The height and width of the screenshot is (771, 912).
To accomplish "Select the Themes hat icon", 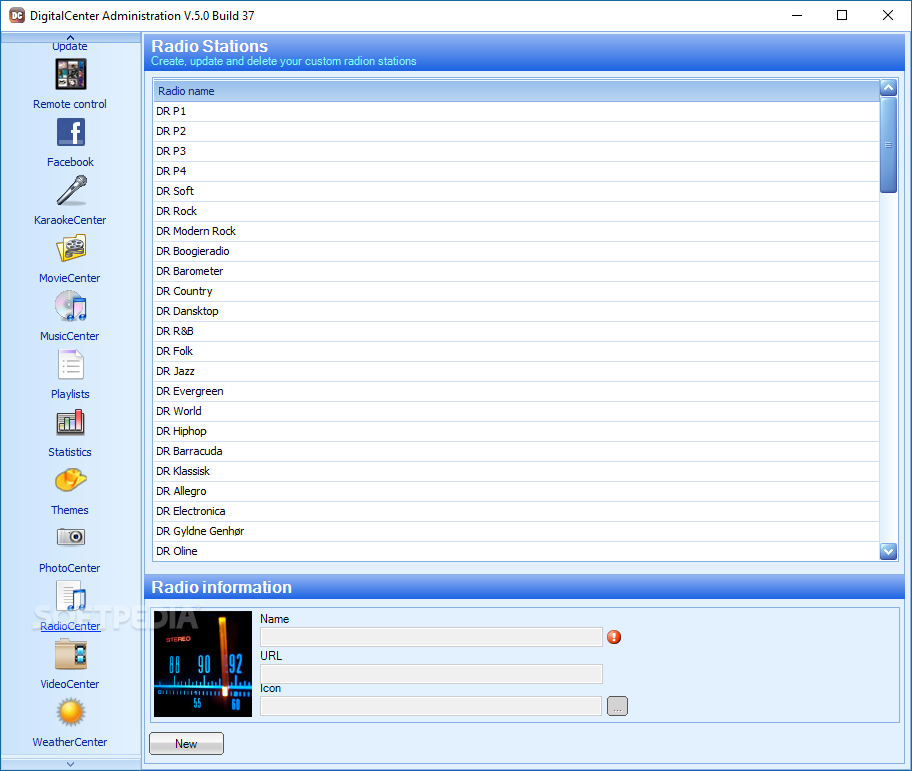I will [x=70, y=480].
